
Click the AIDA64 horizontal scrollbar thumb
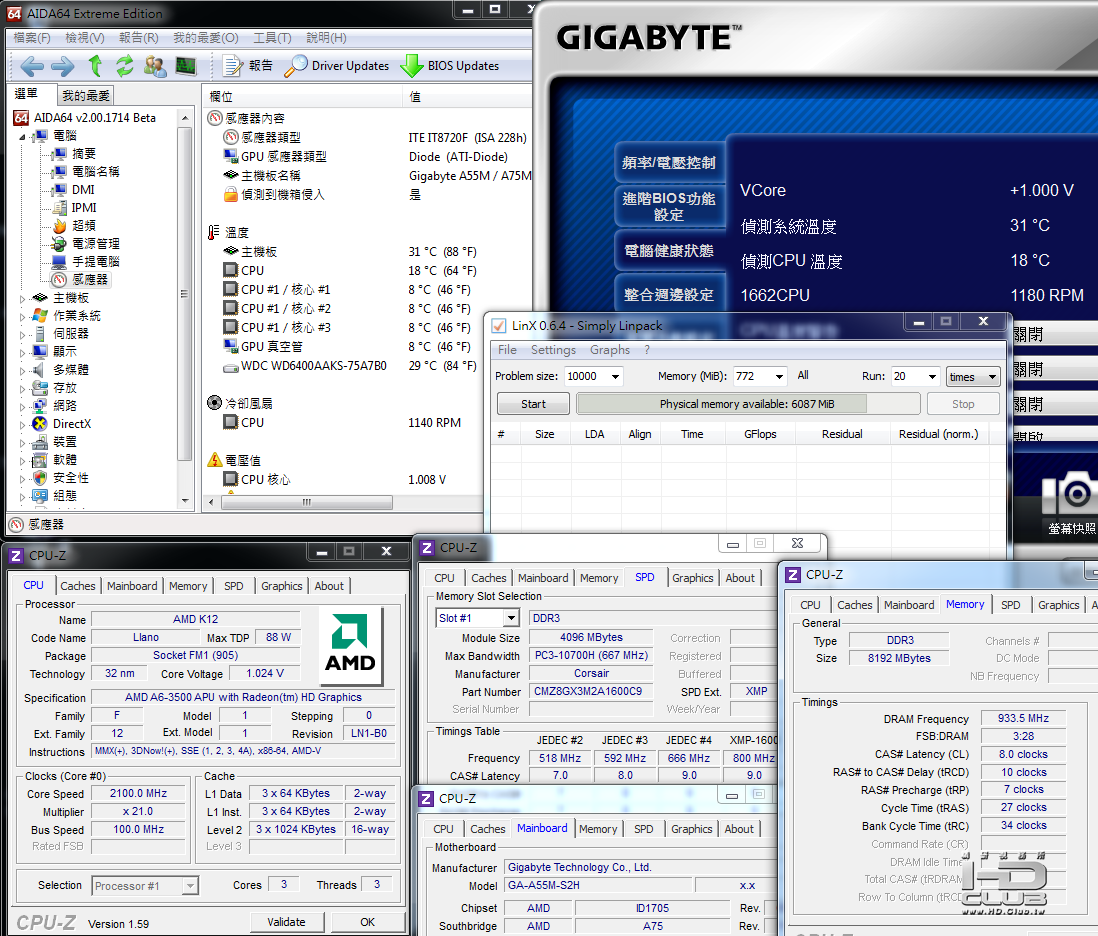click(307, 503)
